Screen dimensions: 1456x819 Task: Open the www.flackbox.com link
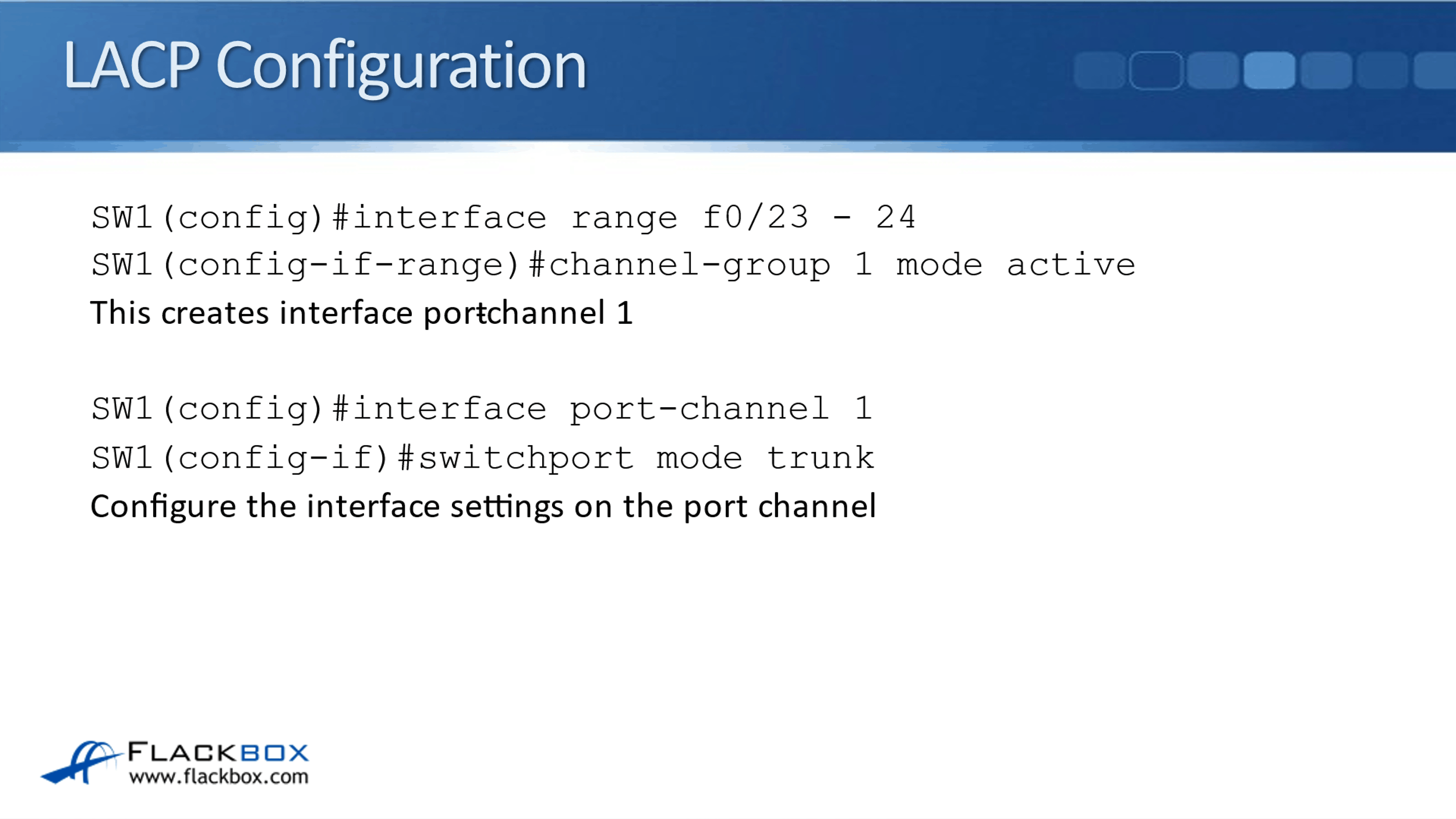click(218, 776)
